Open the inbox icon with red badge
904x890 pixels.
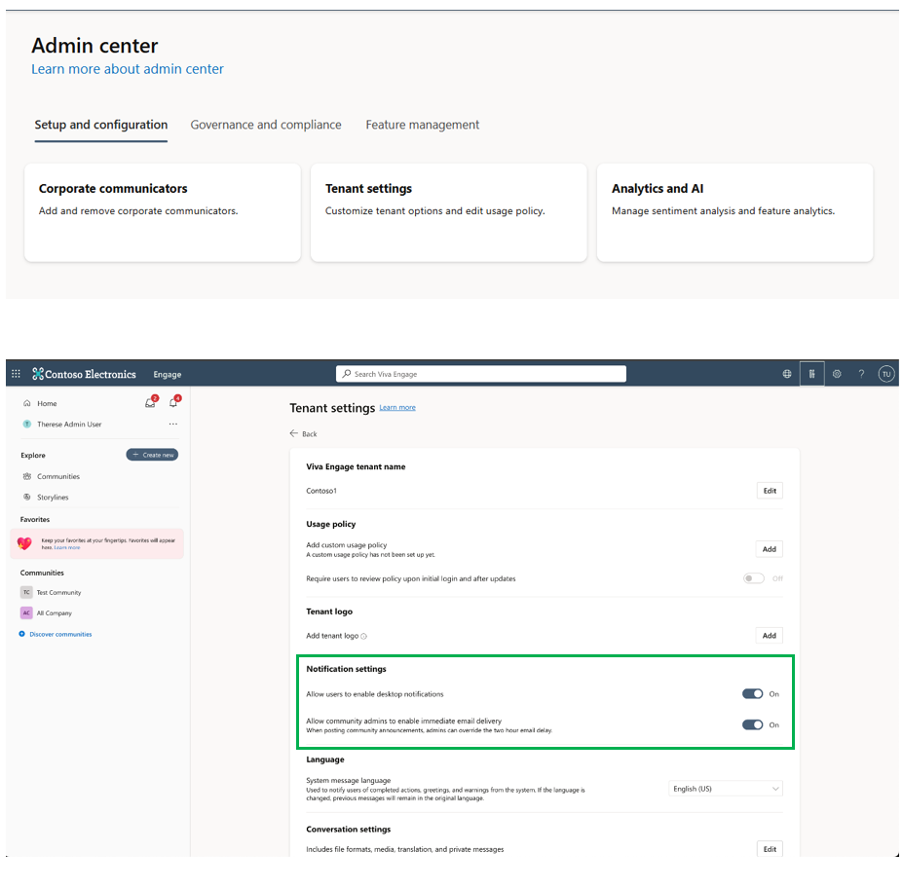pos(150,403)
